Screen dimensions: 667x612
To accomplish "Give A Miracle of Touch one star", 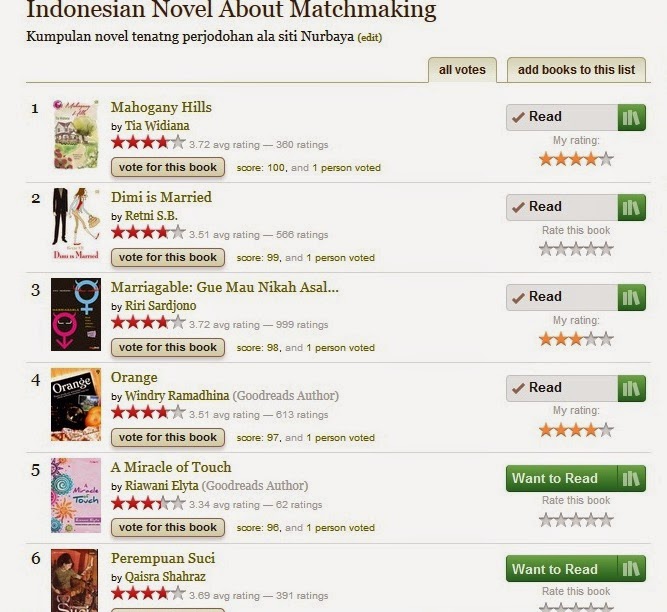I will coord(546,519).
